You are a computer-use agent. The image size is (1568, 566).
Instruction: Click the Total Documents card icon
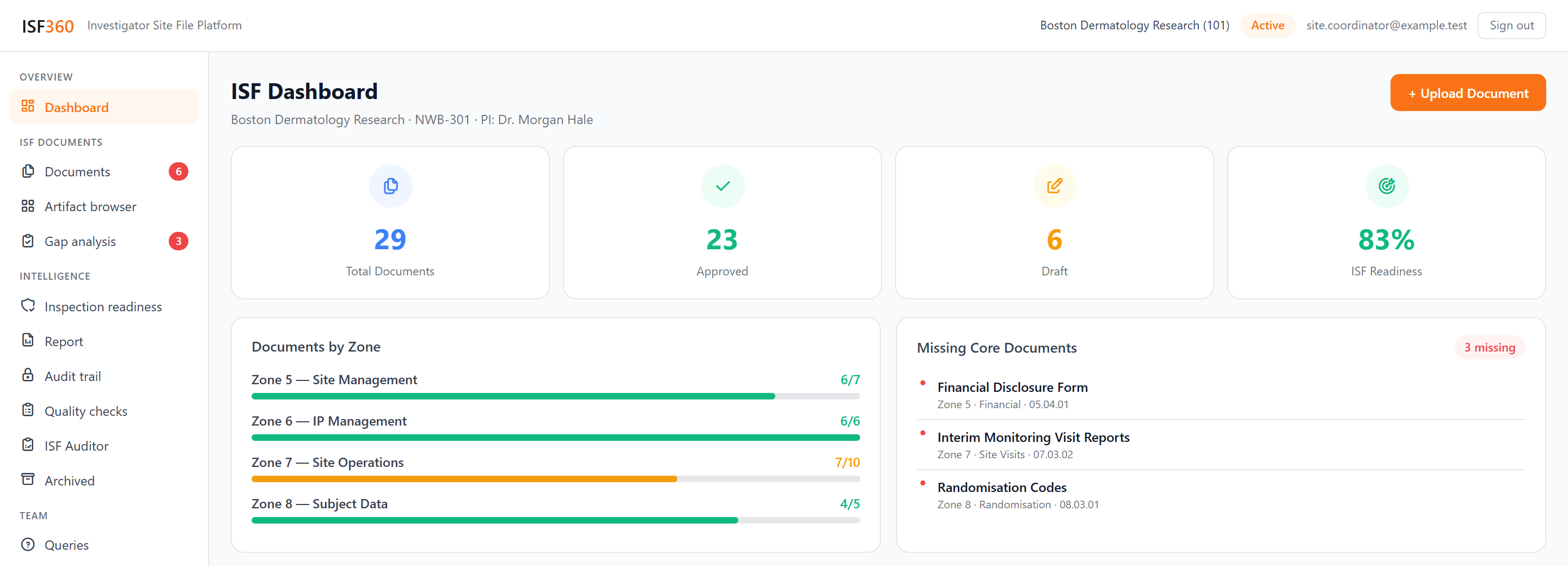pos(390,186)
